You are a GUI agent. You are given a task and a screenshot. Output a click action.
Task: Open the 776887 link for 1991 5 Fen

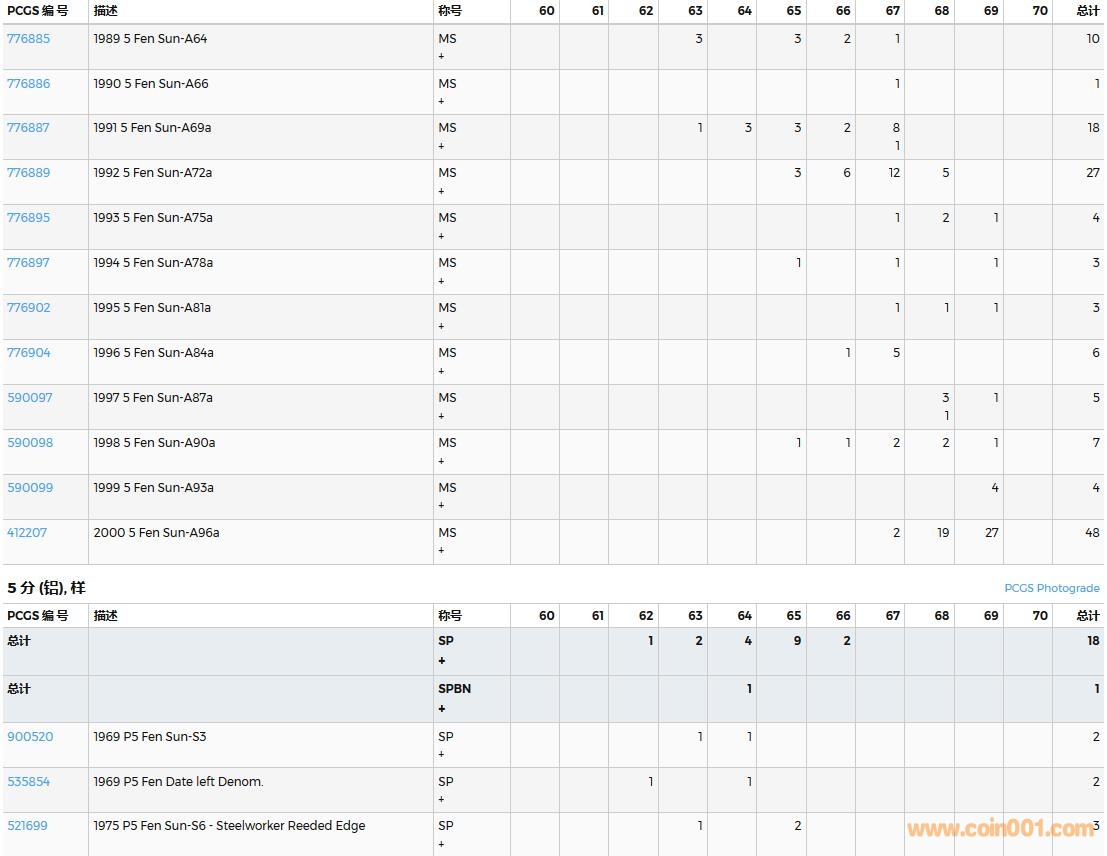[x=28, y=128]
